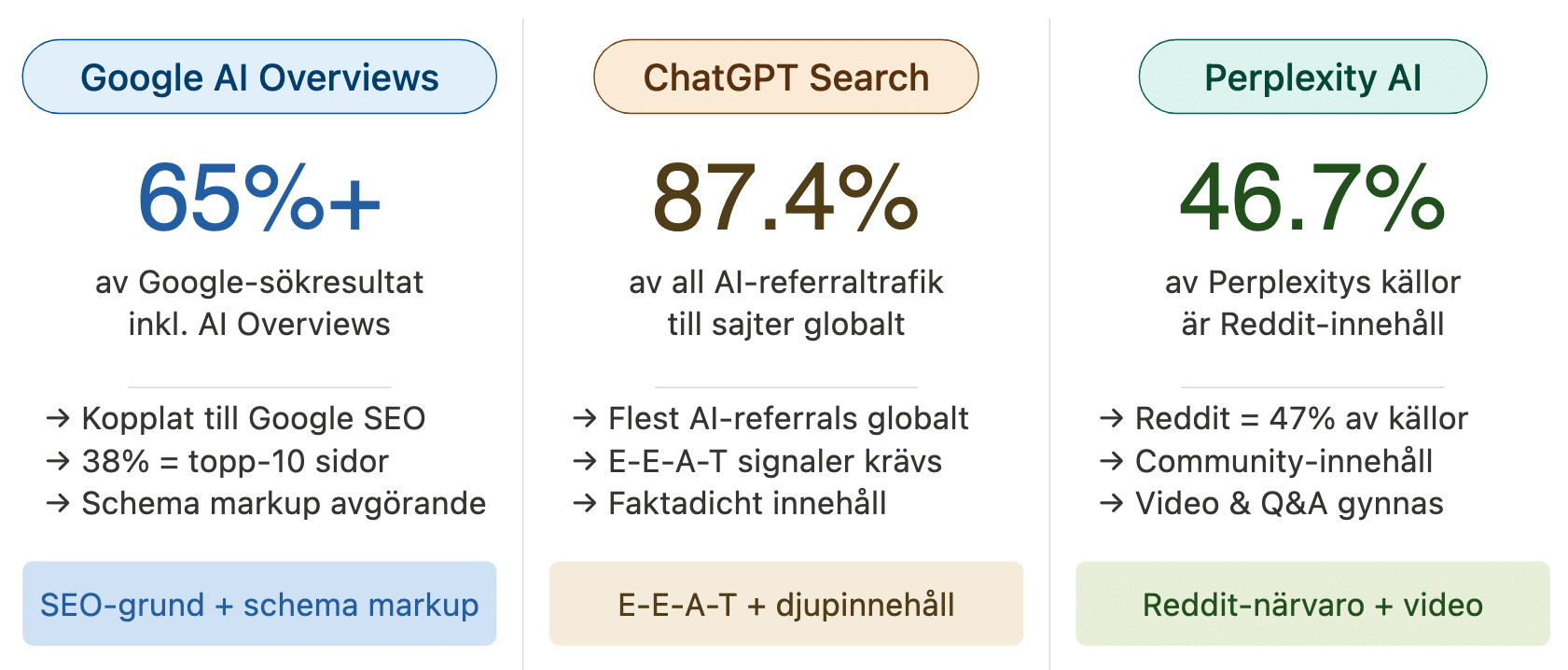The image size is (1568, 670).
Task: Click arrow icon before Community-innehåll
Action: click(1112, 461)
